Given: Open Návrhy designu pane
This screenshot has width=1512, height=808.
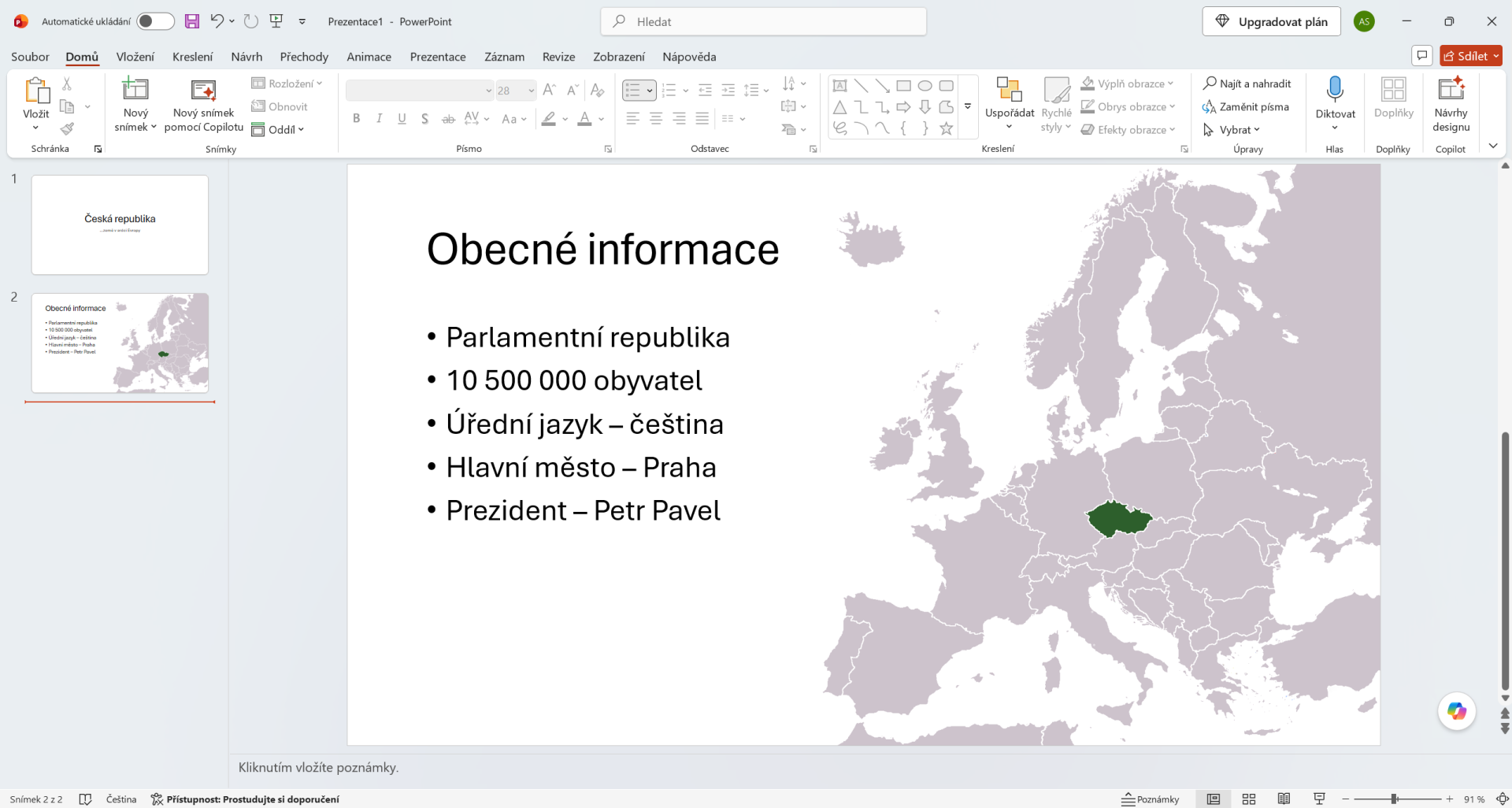Looking at the screenshot, I should [x=1451, y=104].
